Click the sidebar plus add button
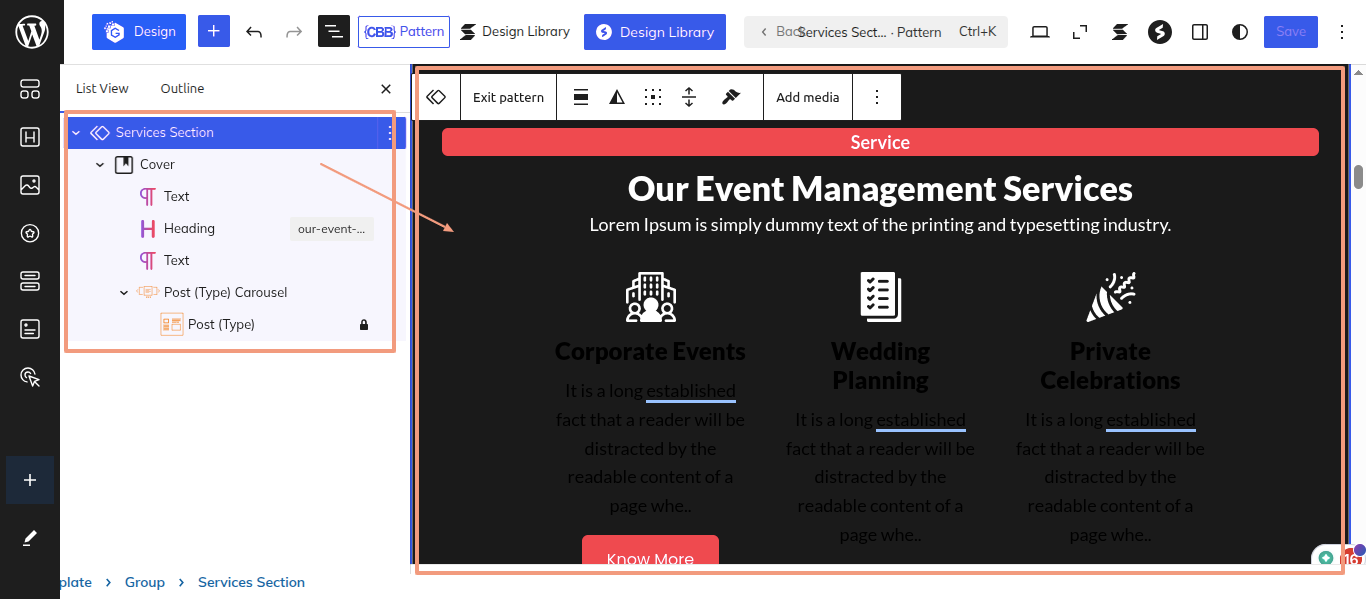This screenshot has width=1366, height=599. tap(30, 480)
